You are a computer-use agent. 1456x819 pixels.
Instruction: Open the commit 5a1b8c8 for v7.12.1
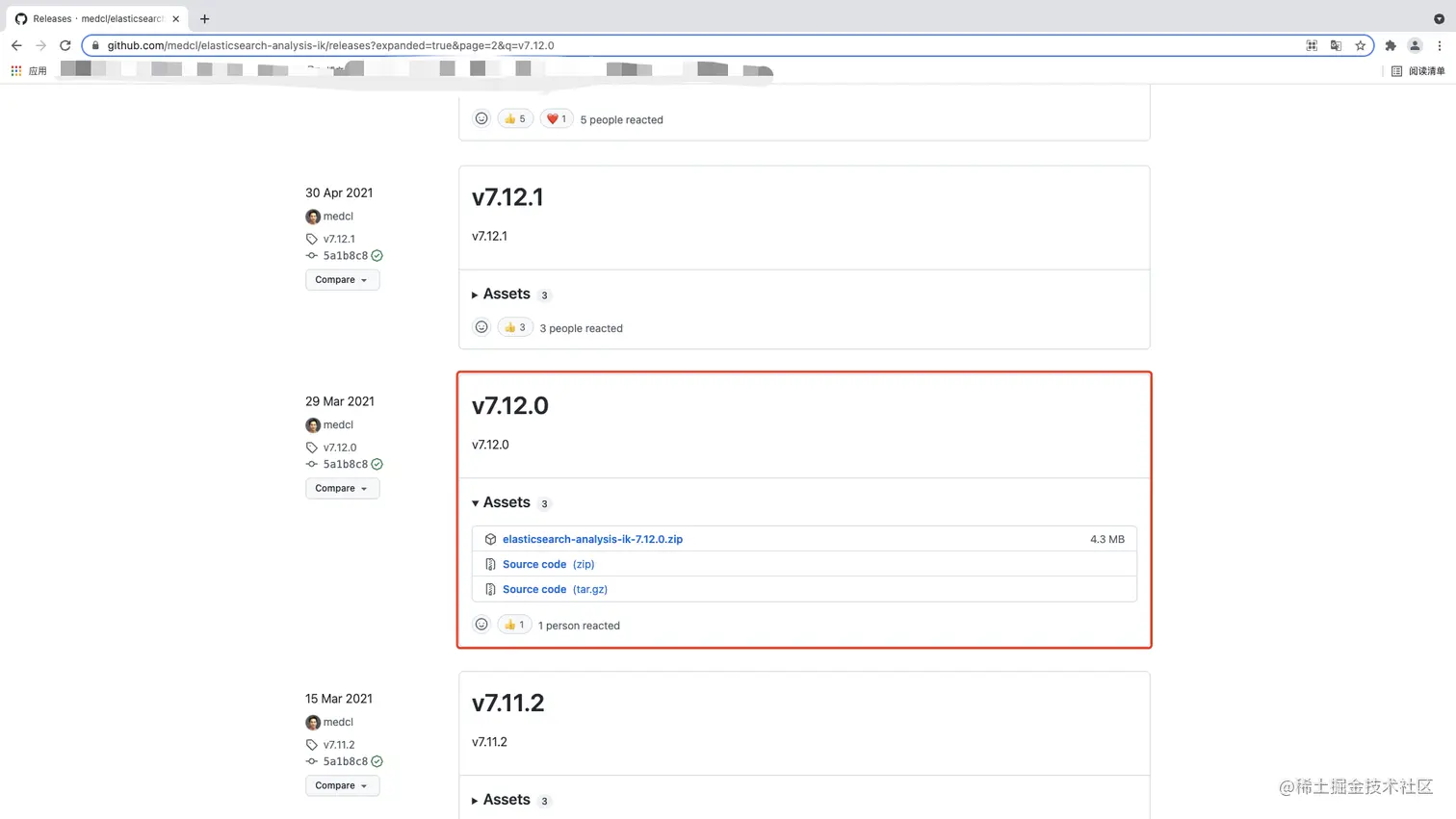pos(346,256)
